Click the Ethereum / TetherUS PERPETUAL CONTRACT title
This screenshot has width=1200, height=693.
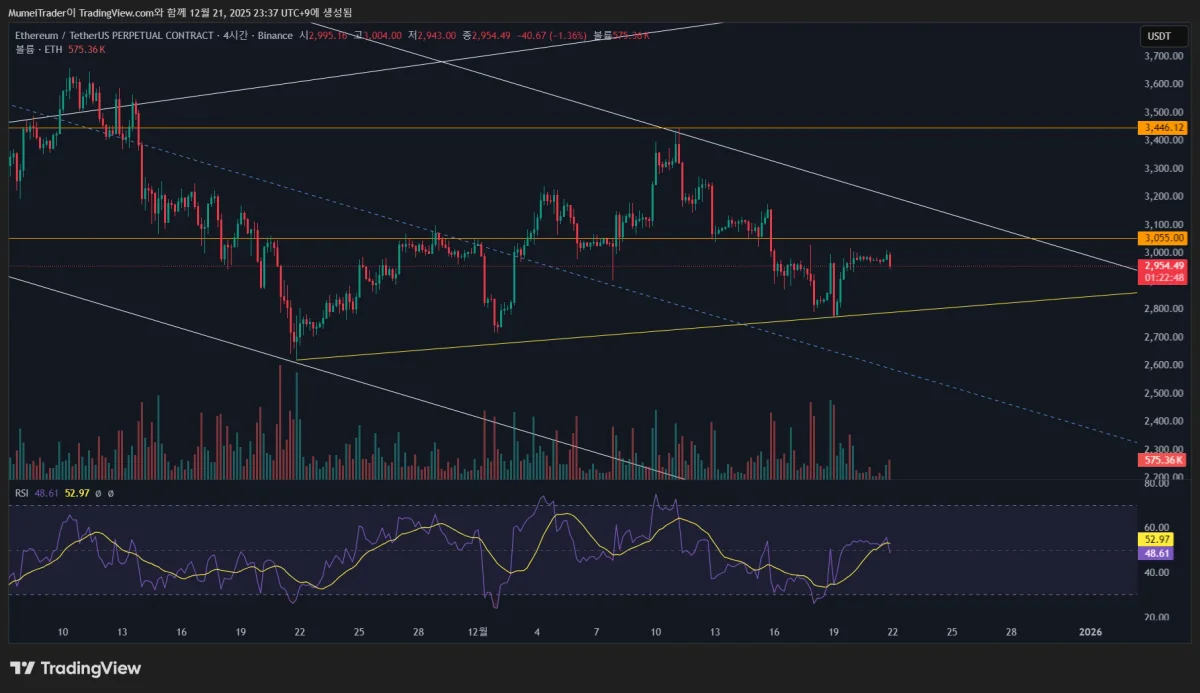(114, 35)
